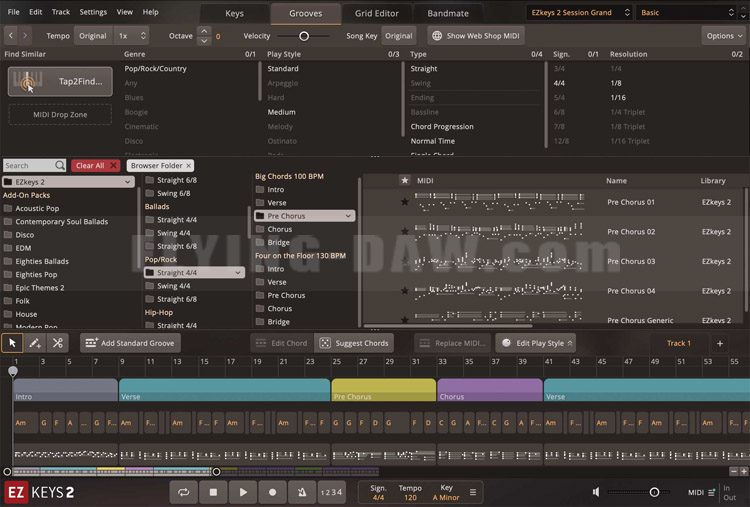
Task: Select the scissors cut tool
Action: [58, 343]
